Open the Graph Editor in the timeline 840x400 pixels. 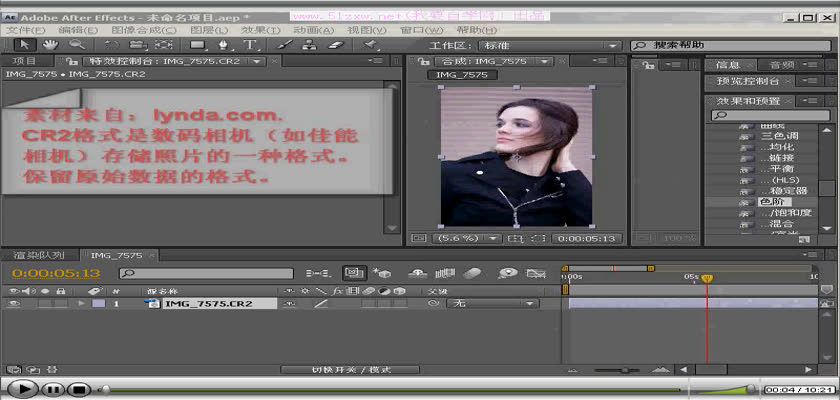click(x=535, y=274)
